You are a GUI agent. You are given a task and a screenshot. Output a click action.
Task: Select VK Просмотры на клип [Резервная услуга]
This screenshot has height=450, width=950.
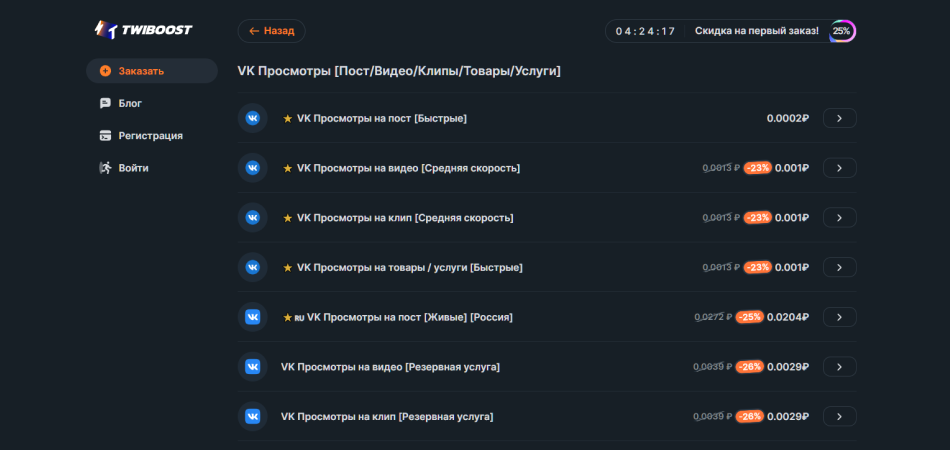387,416
